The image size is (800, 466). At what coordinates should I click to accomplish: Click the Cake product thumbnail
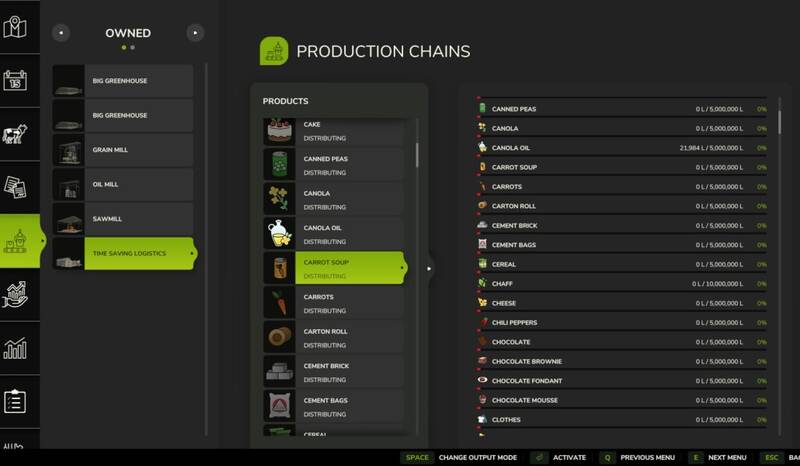280,131
